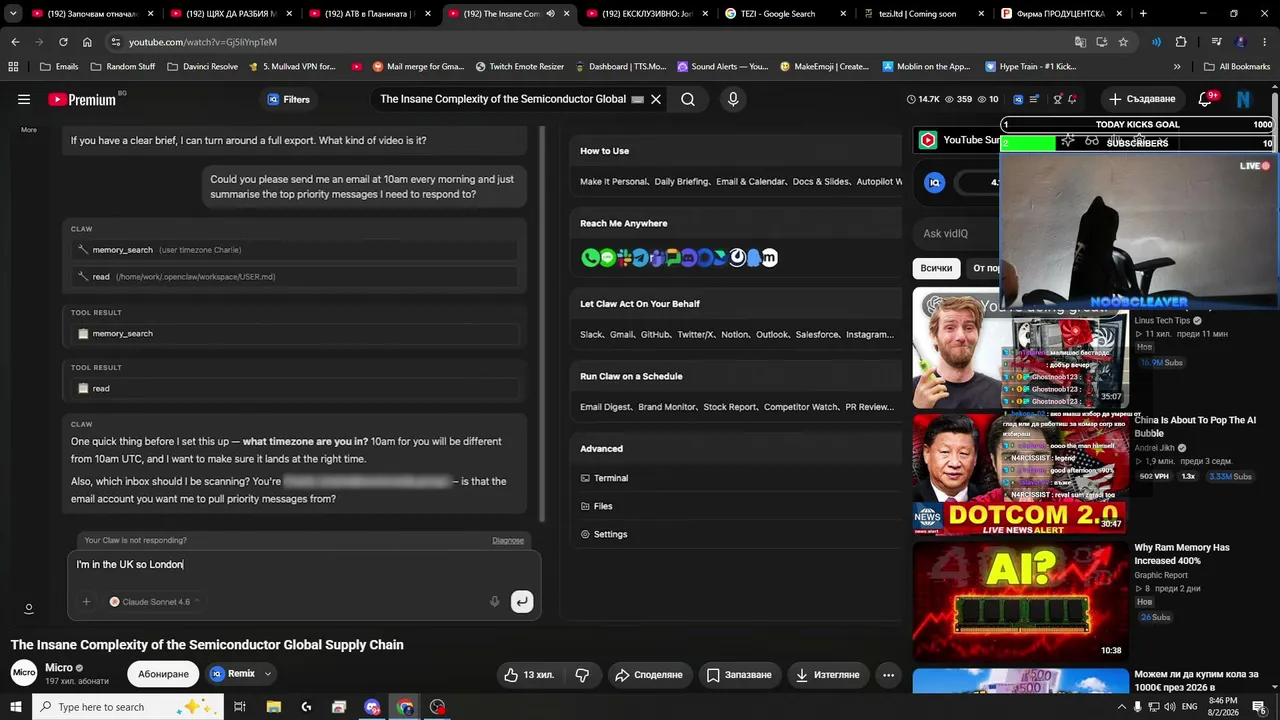Expand the read USER.md claw call
Viewport: 1280px width, 720px height.
pos(292,276)
